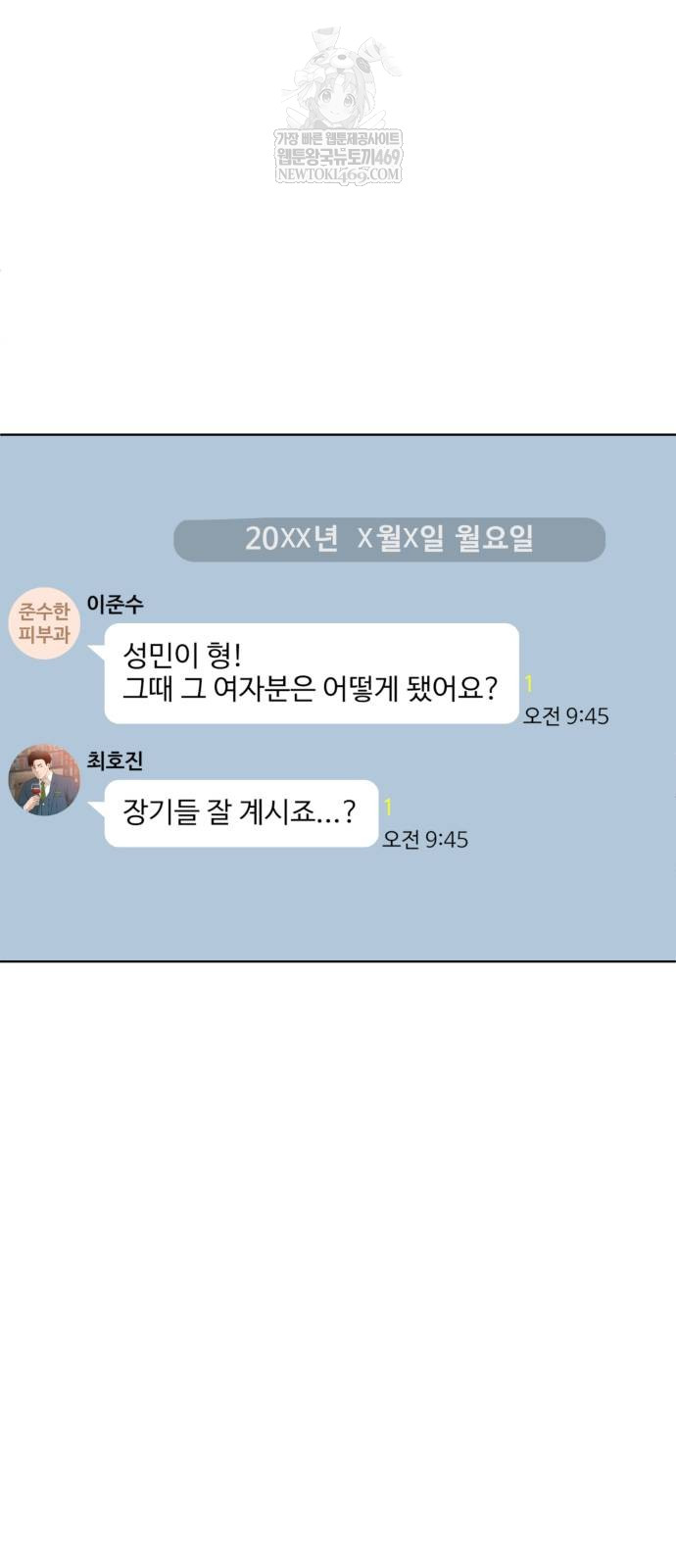Open the NEWTOKI469.COM watermark link

point(339,175)
